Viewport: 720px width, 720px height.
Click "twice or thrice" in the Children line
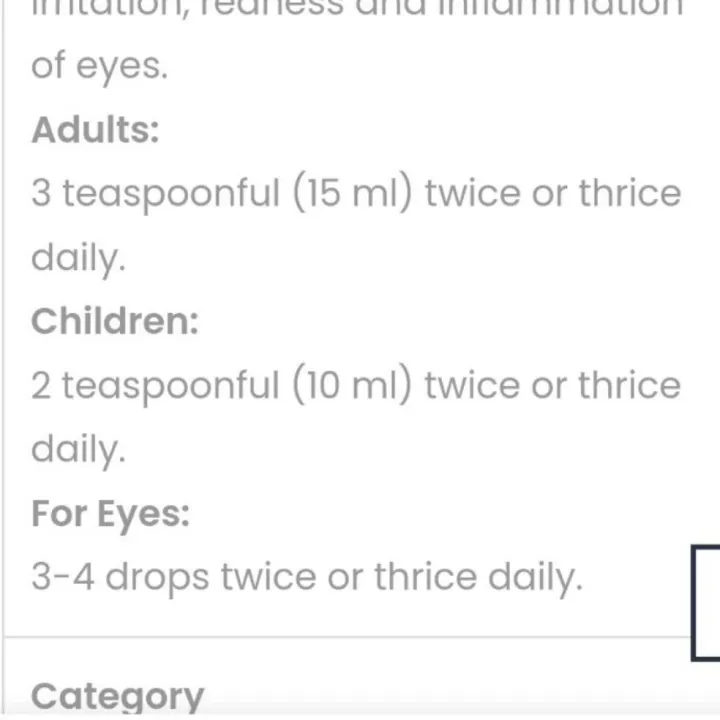(552, 385)
